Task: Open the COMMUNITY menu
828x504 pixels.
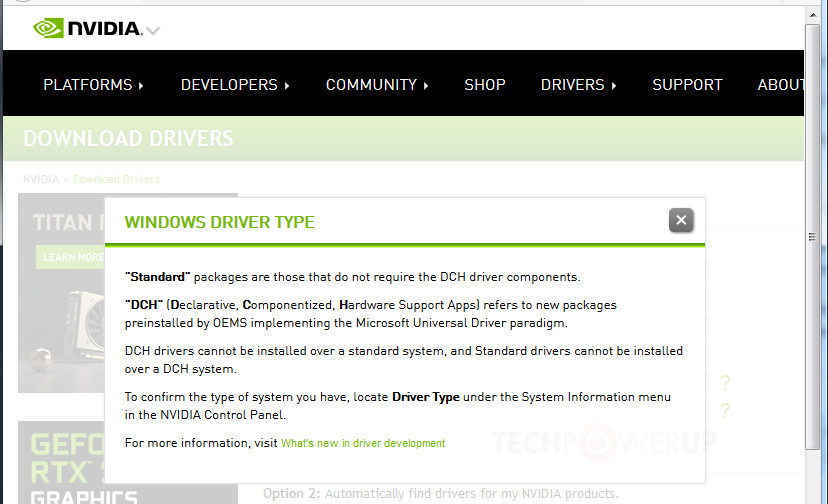Action: pyautogui.click(x=377, y=85)
